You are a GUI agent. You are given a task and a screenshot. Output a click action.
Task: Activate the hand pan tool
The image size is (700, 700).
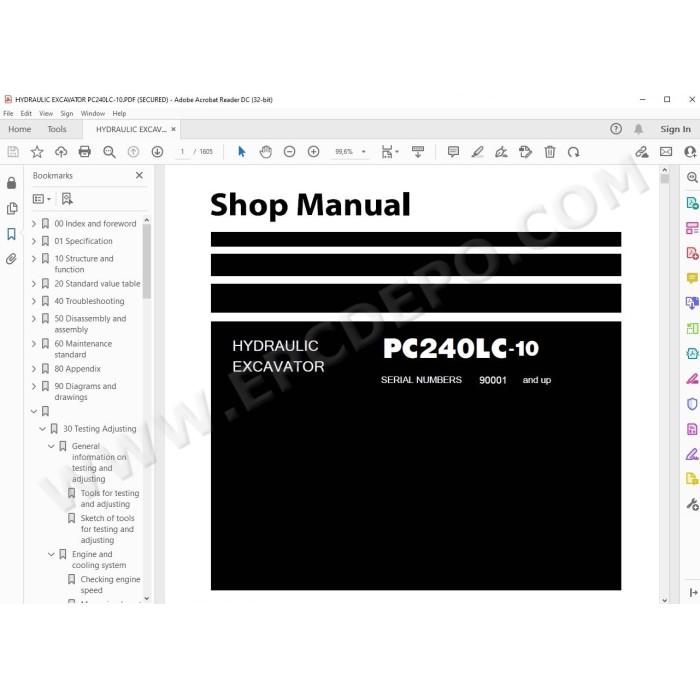click(266, 152)
